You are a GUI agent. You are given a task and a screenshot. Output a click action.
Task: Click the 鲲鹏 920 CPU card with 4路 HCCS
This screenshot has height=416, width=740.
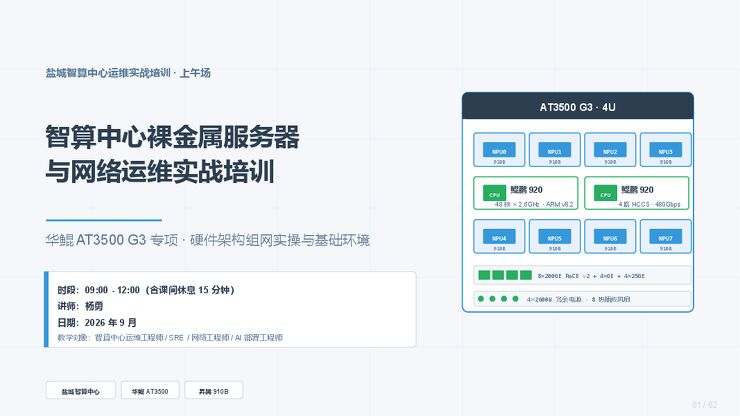637,193
